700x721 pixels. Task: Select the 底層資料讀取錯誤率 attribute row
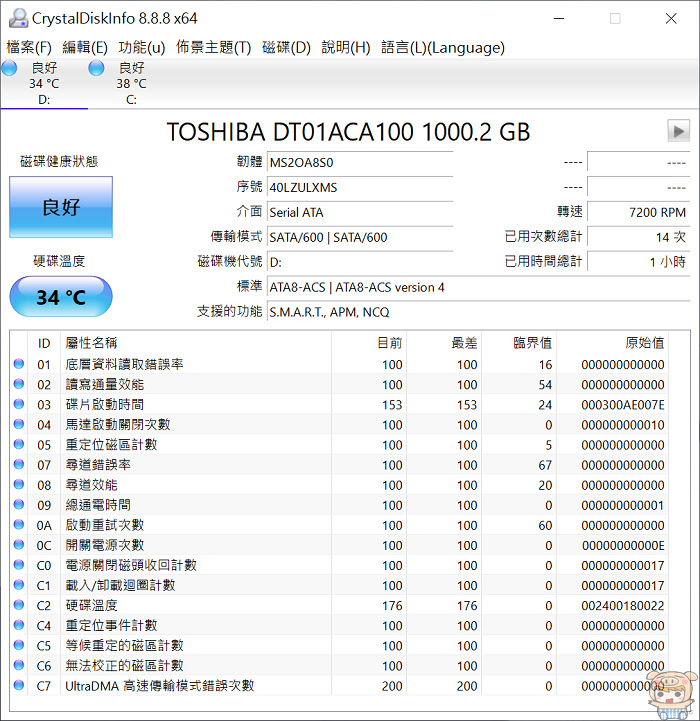point(339,365)
